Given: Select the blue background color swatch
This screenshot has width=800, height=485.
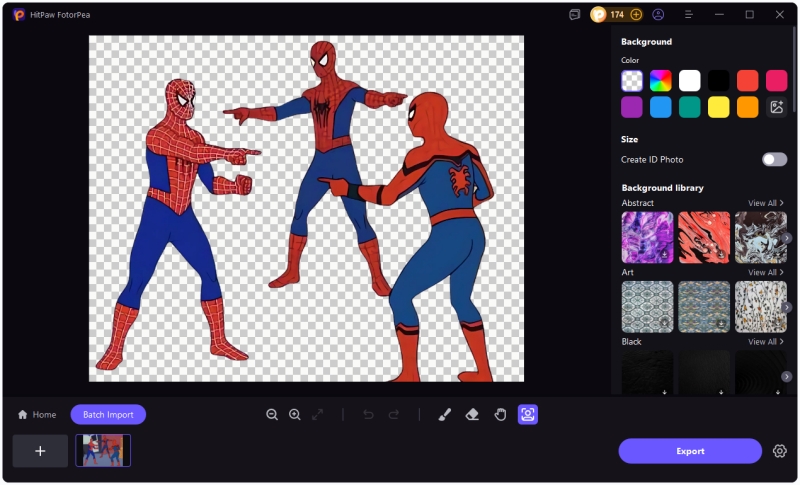Looking at the screenshot, I should (660, 107).
